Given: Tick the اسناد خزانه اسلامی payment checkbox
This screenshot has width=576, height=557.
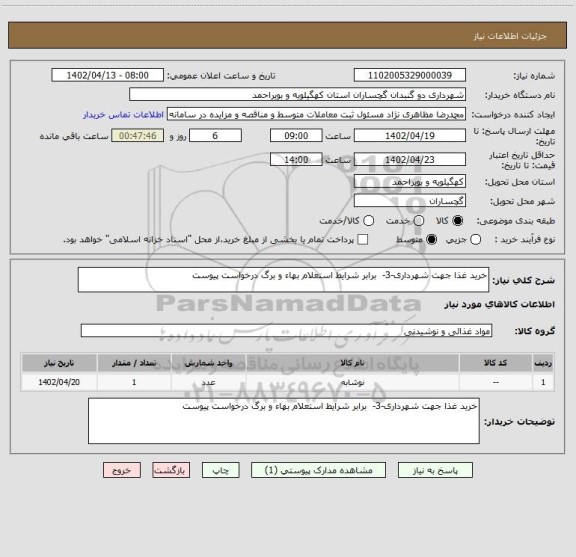Looking at the screenshot, I should pos(363,240).
